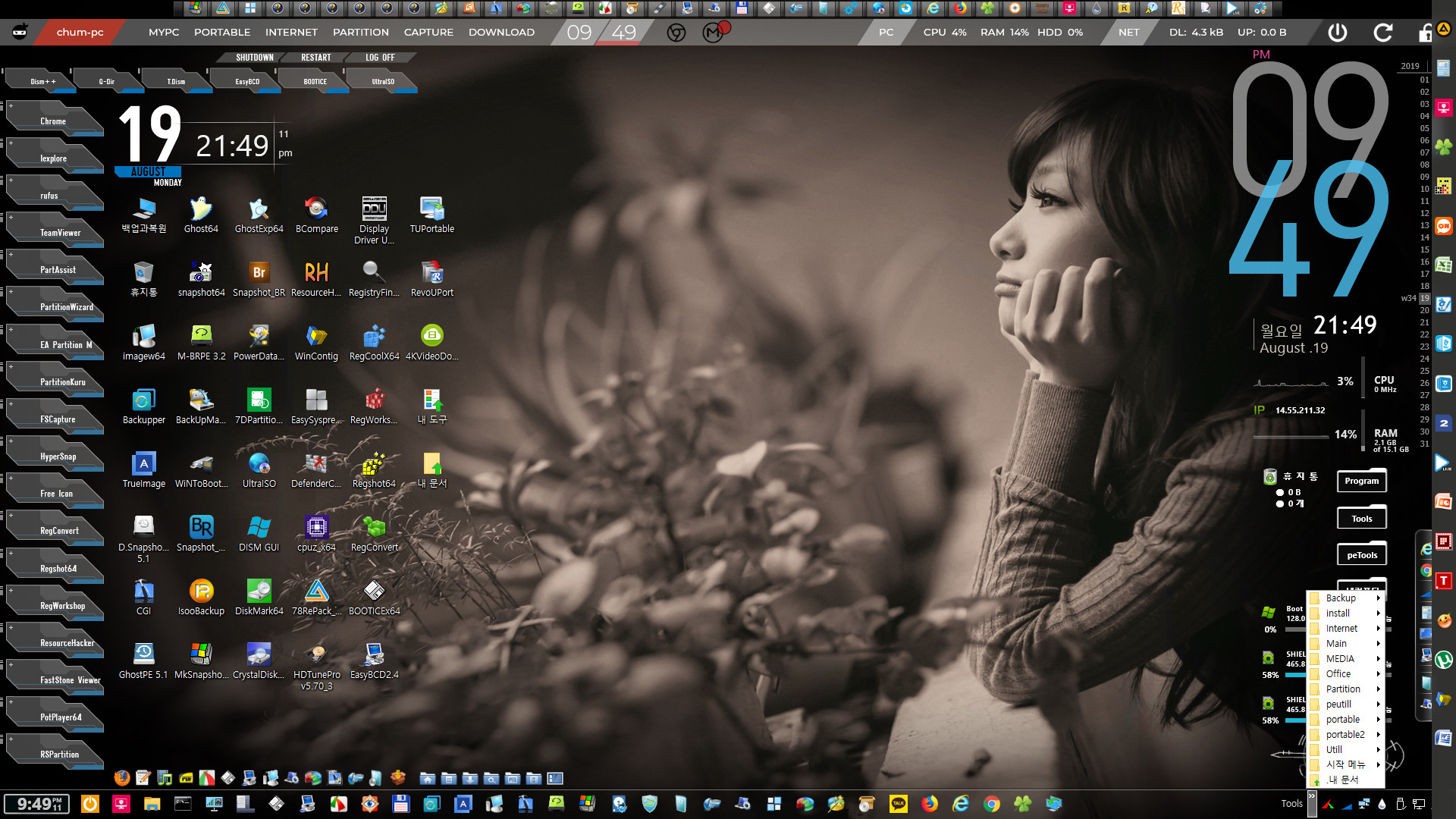Click the PC label in top bar
This screenshot has height=819, width=1456.
point(886,33)
